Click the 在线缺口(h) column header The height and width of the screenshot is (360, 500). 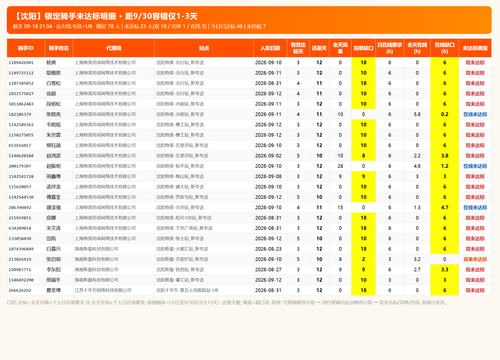coord(444,48)
